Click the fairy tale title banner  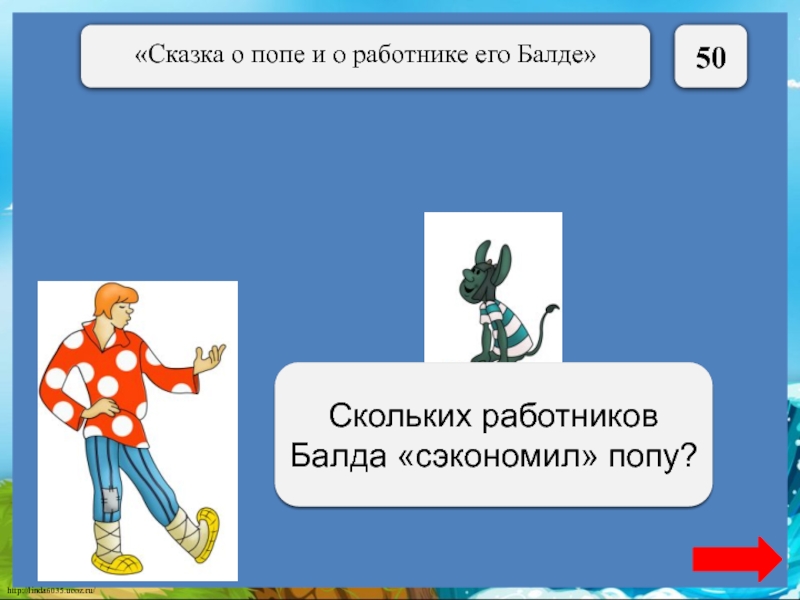[x=365, y=56]
